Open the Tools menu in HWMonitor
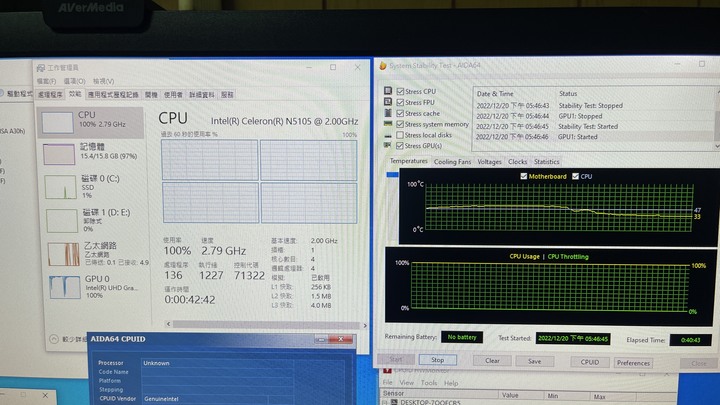Screen dimensions: 720x405 pos(429,382)
